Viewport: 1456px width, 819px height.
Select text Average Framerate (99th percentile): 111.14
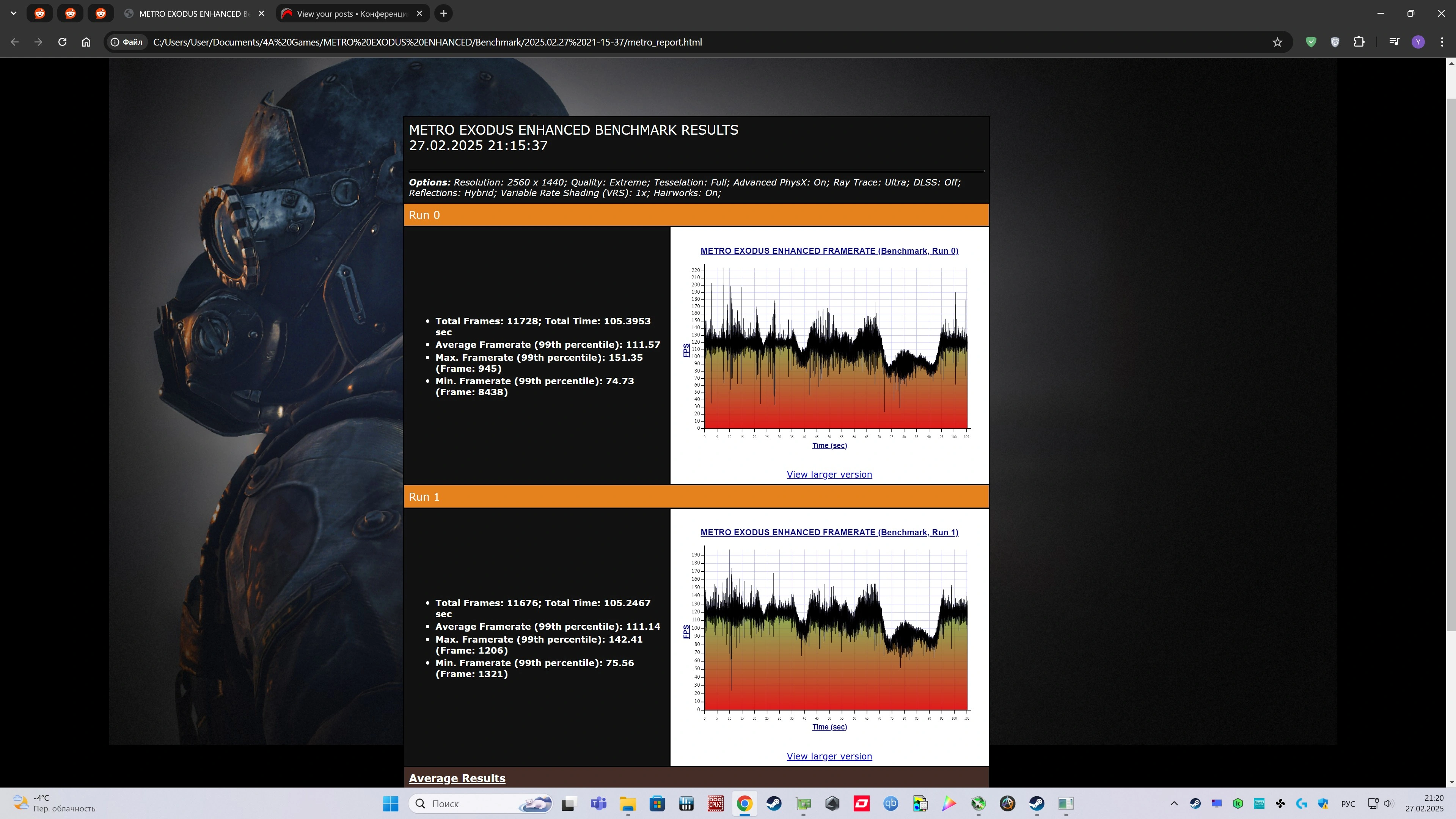coord(547,627)
